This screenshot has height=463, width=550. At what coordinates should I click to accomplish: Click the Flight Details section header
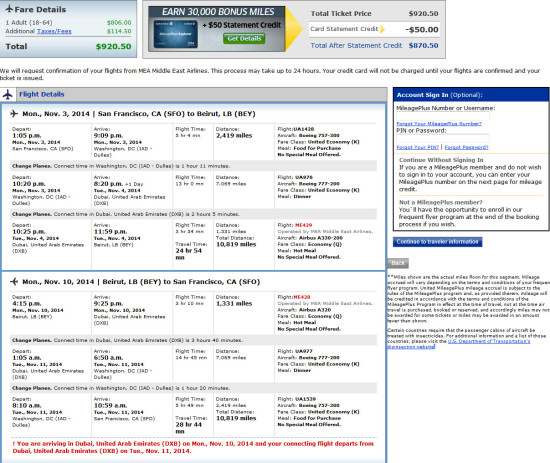194,94
